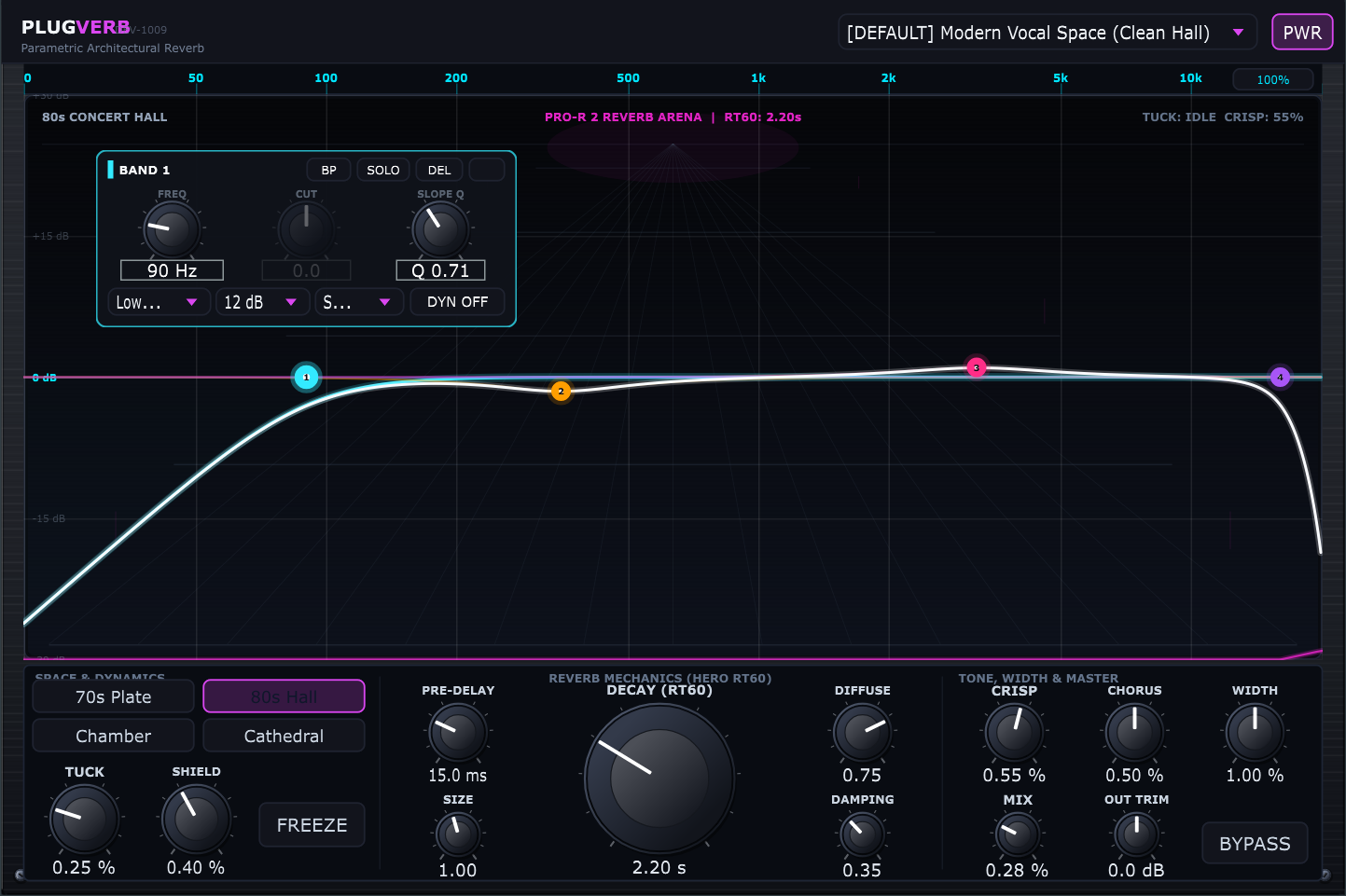Click the SHIELD knob
Viewport: 1346px width, 896px height.
click(x=196, y=820)
